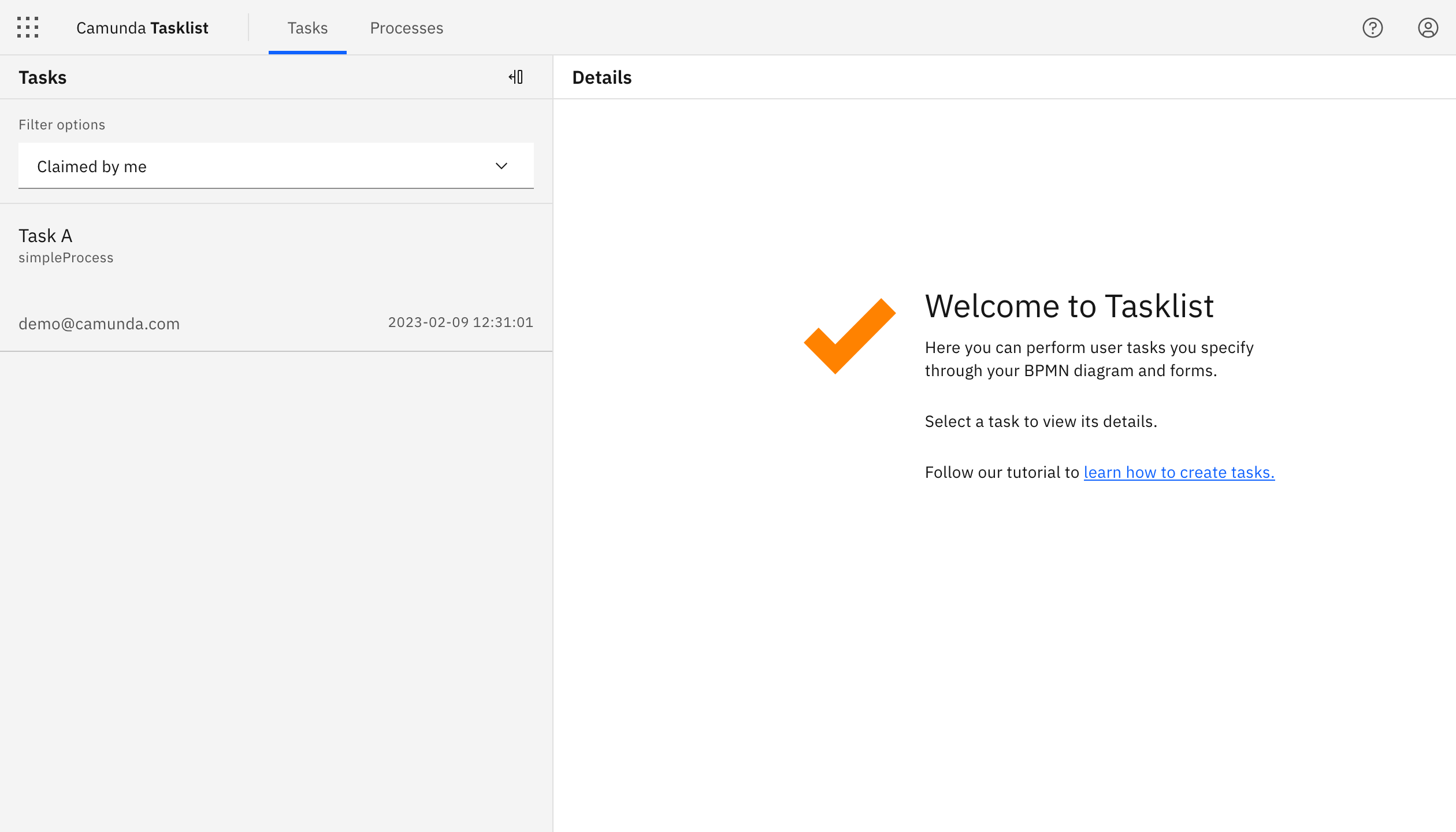Viewport: 1456px width, 832px height.
Task: Click the Details panel header
Action: click(601, 77)
